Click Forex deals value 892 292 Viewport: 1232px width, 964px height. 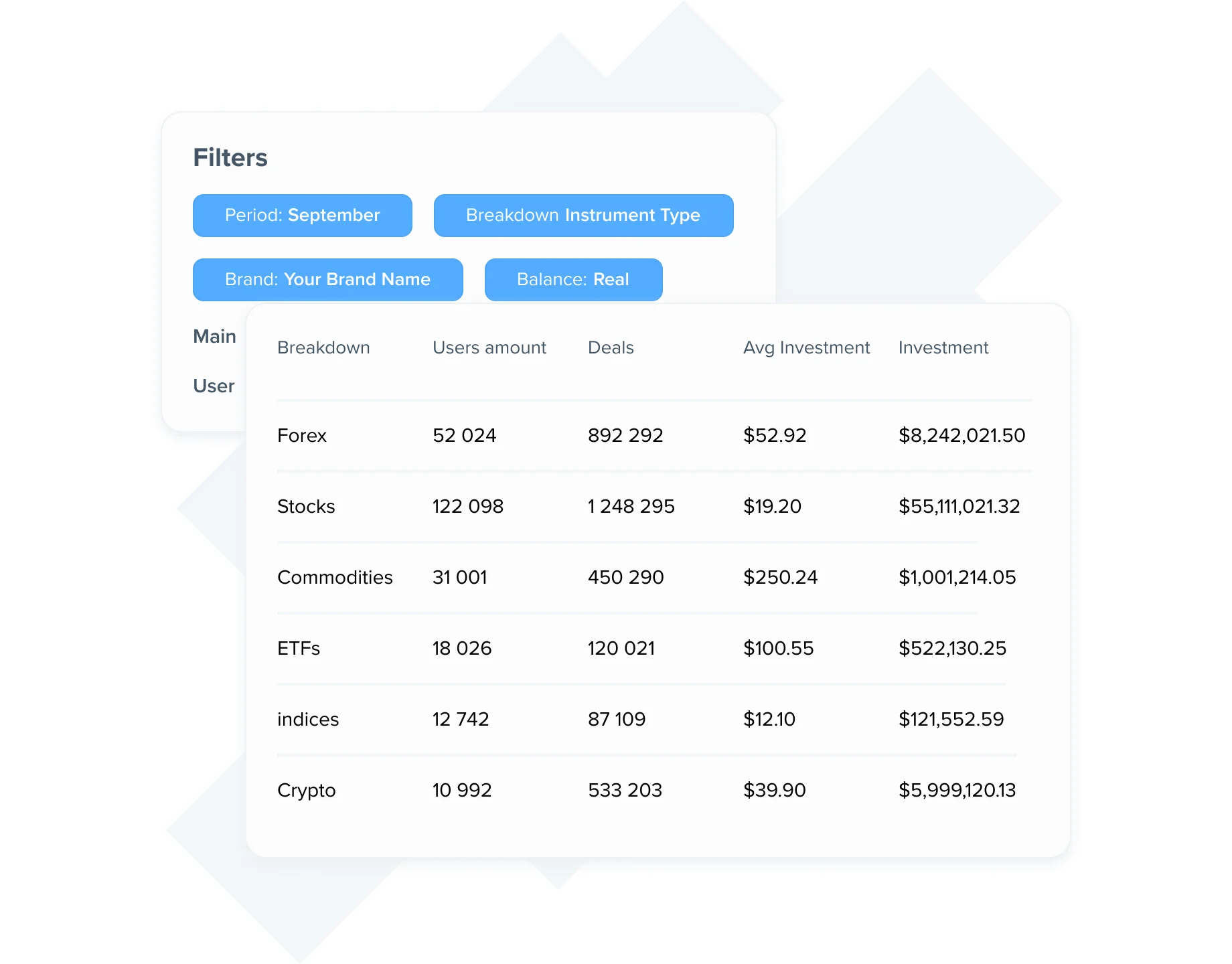[625, 435]
